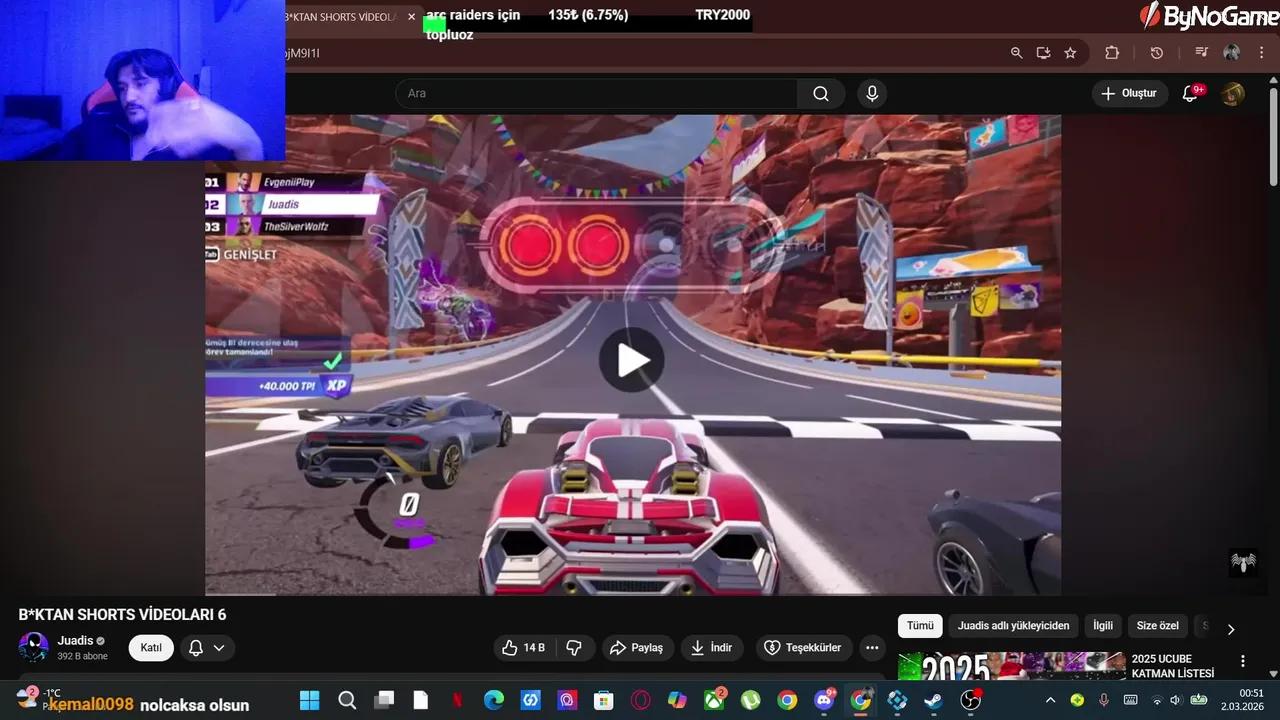Screen dimensions: 1280x720
Task: Open the Juadis channel avatar
Action: (x=34, y=647)
